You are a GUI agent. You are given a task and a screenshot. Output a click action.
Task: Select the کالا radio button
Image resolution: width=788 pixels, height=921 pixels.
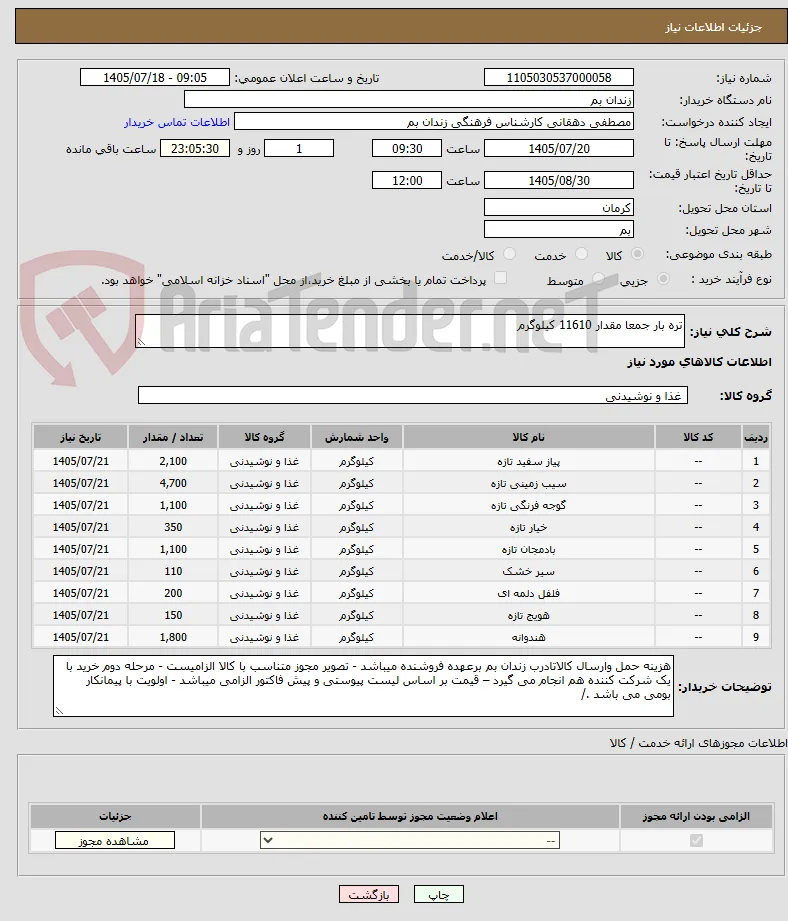pyautogui.click(x=637, y=254)
